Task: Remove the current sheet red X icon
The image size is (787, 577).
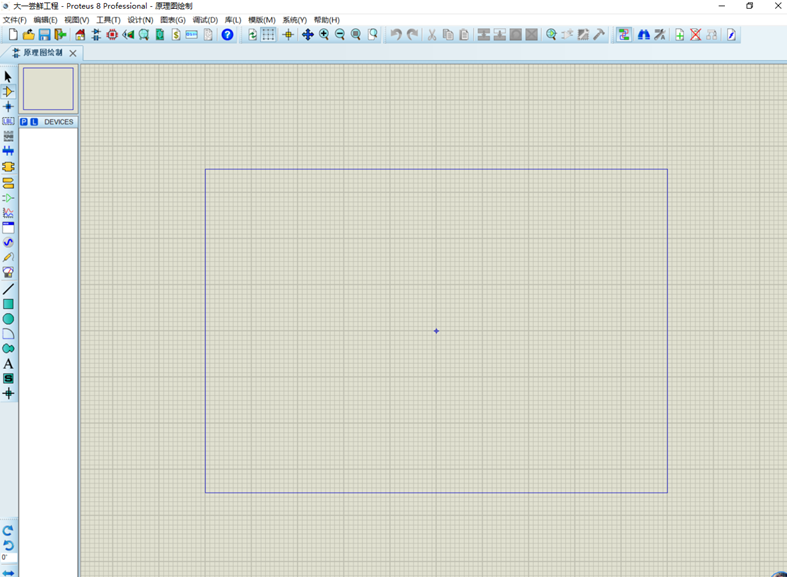Action: coord(696,35)
